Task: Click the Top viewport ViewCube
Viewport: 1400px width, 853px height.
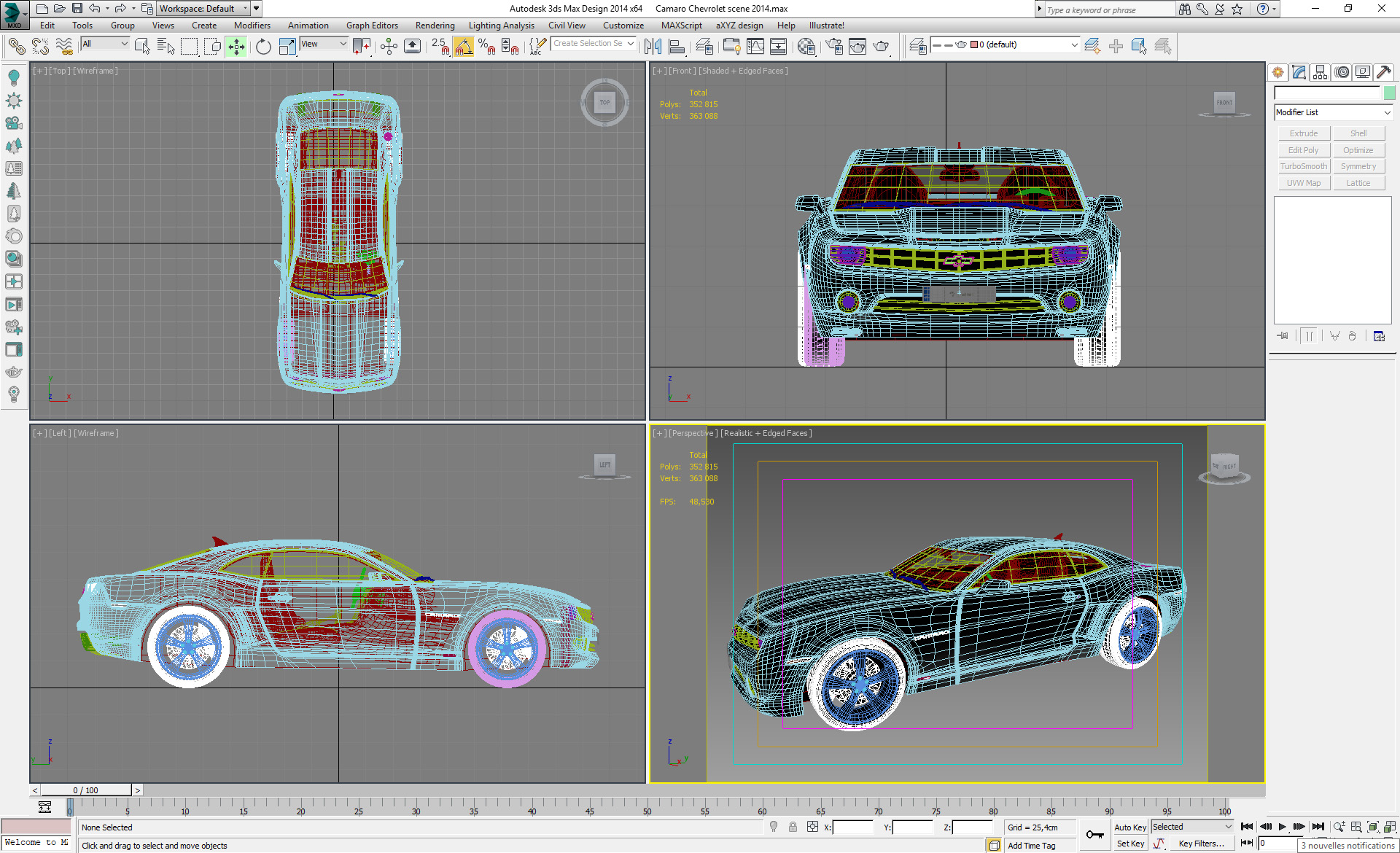Action: 604,102
